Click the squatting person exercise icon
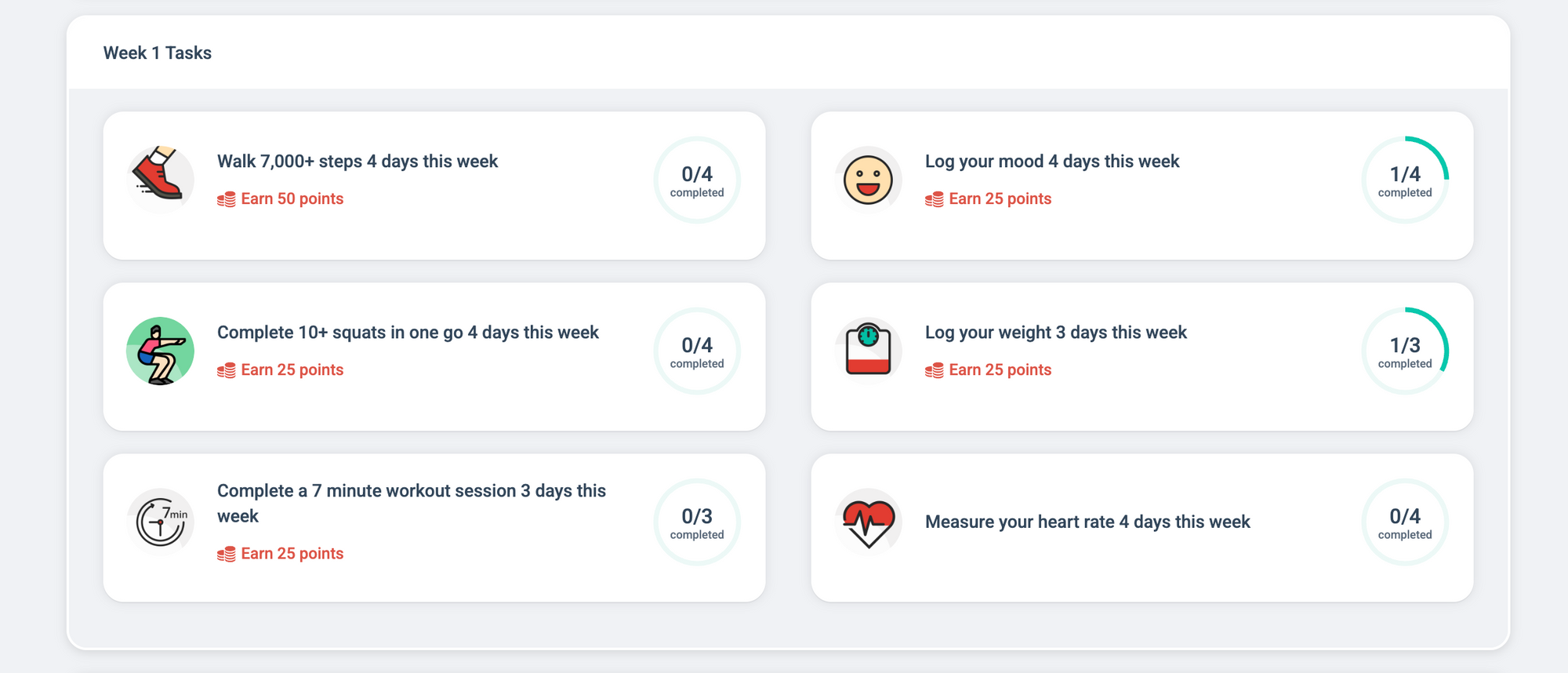This screenshot has height=673, width=1568. coord(160,351)
